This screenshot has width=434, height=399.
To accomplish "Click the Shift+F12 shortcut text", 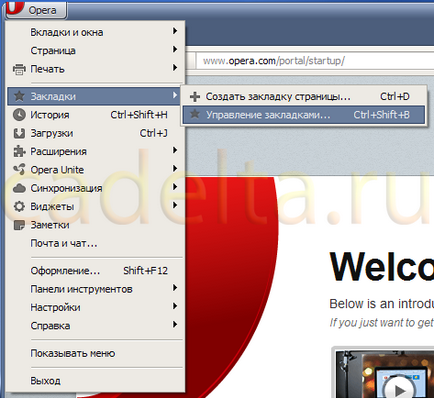I will point(145,271).
